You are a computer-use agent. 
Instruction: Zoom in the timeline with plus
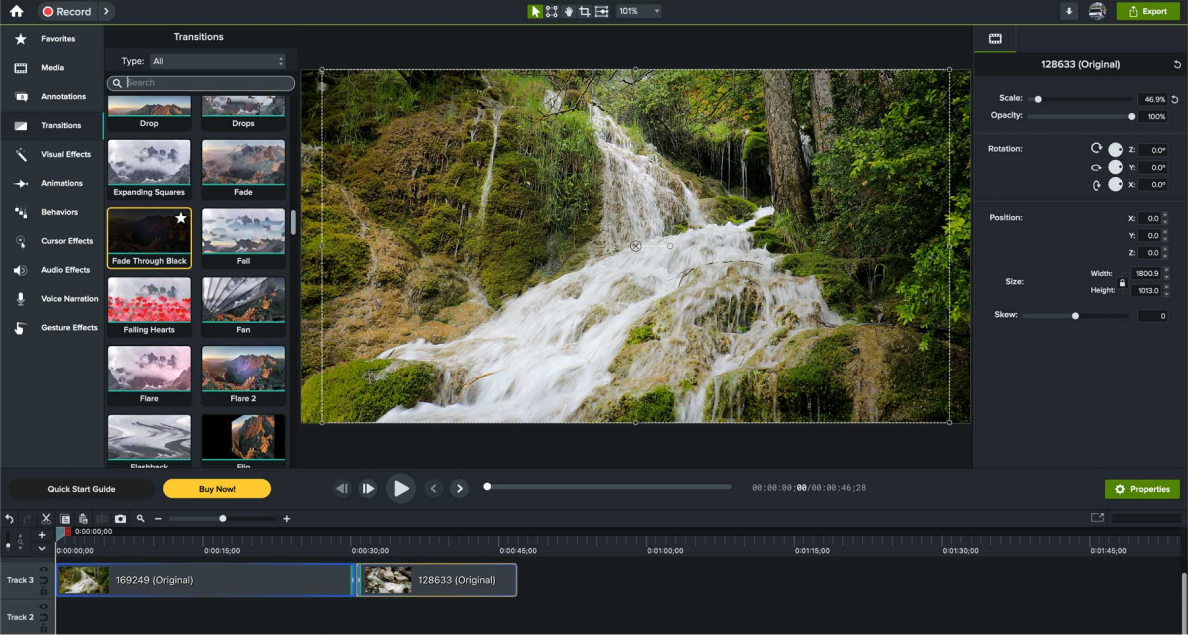click(x=286, y=519)
